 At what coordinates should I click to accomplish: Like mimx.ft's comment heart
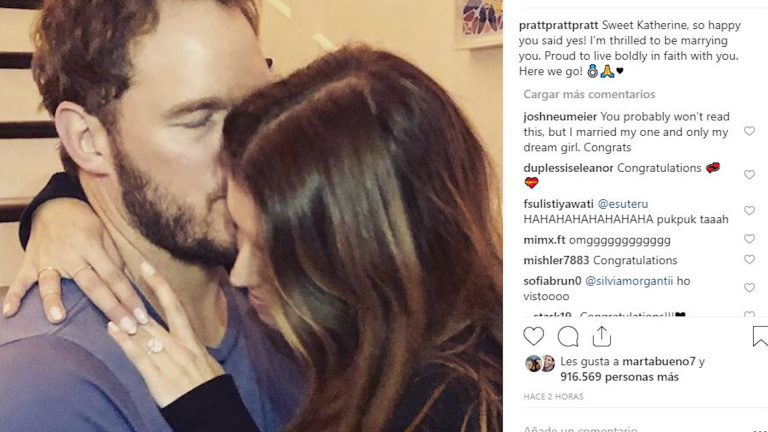749,239
